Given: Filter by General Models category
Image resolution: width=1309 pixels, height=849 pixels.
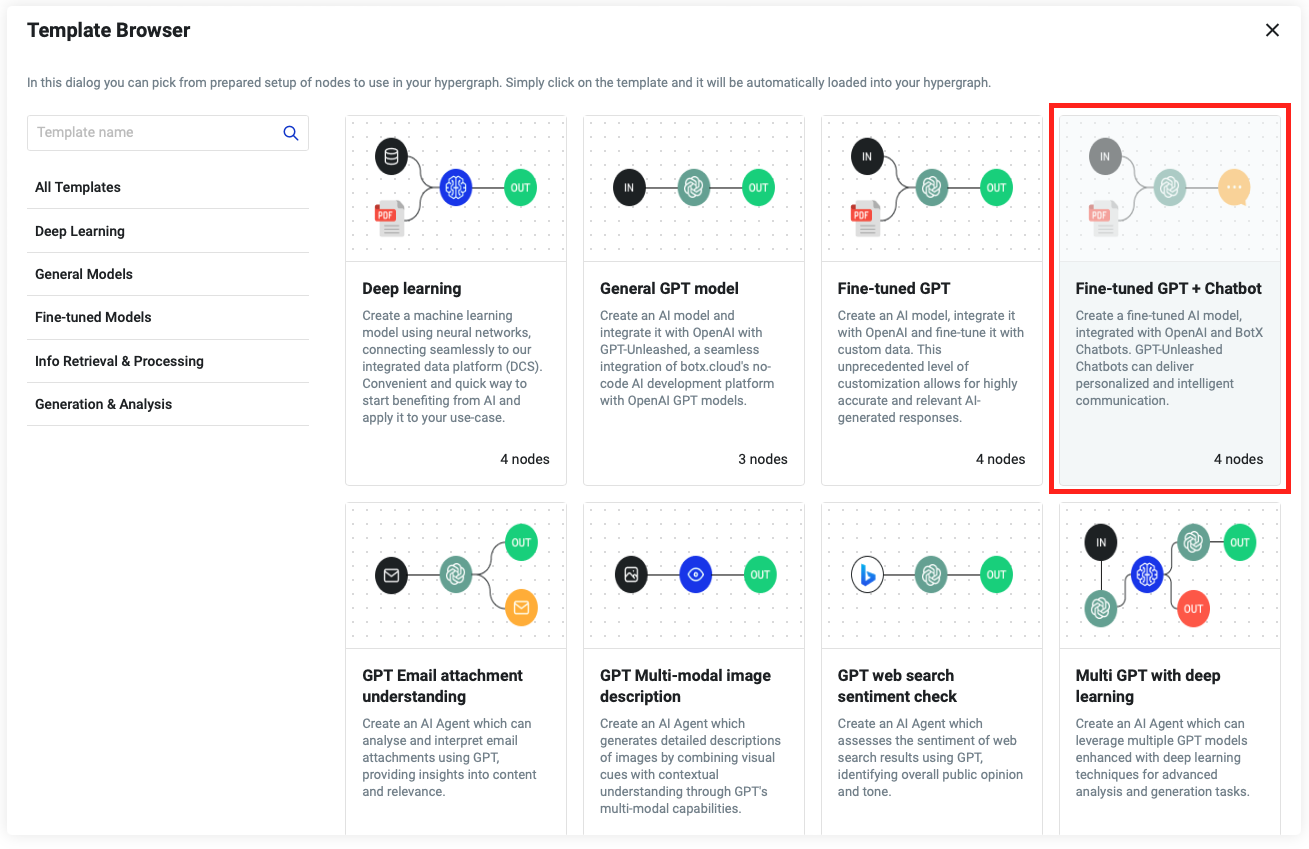Looking at the screenshot, I should pyautogui.click(x=84, y=274).
